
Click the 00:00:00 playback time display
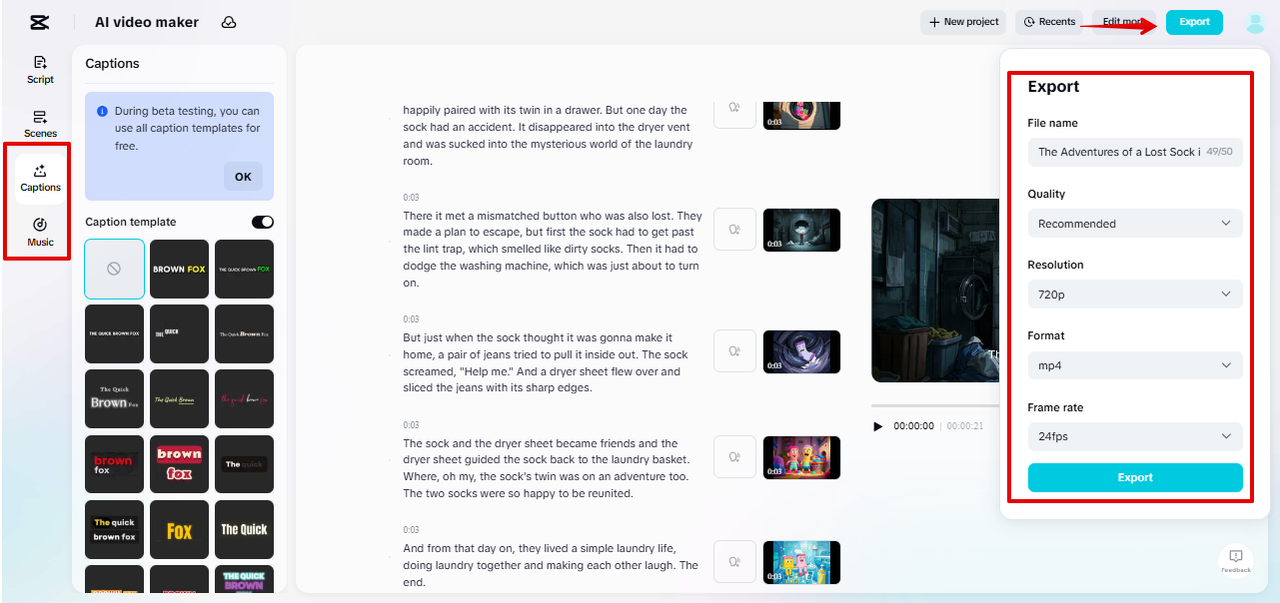pyautogui.click(x=914, y=426)
